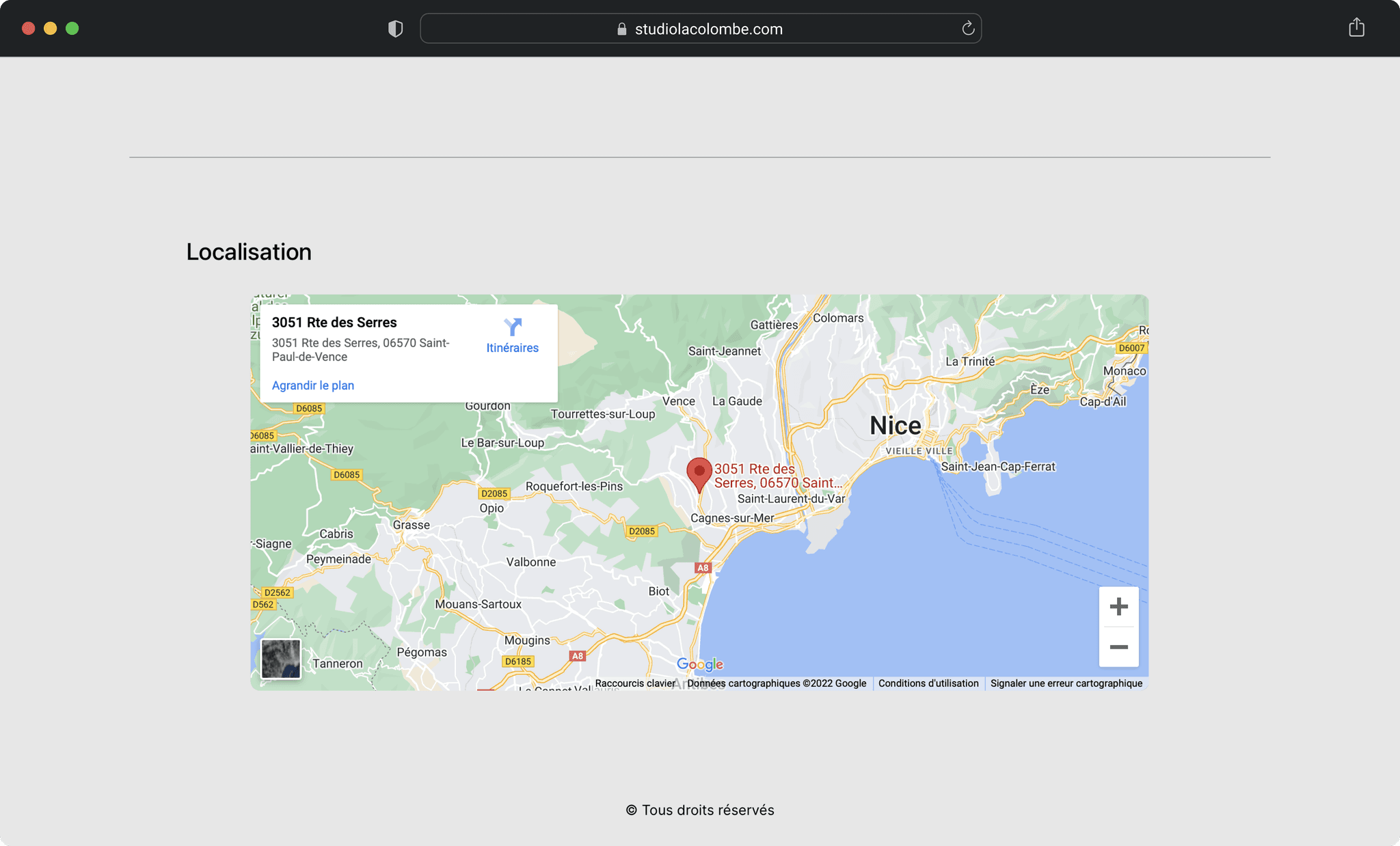Reload the page with the refresh icon

coord(968,28)
